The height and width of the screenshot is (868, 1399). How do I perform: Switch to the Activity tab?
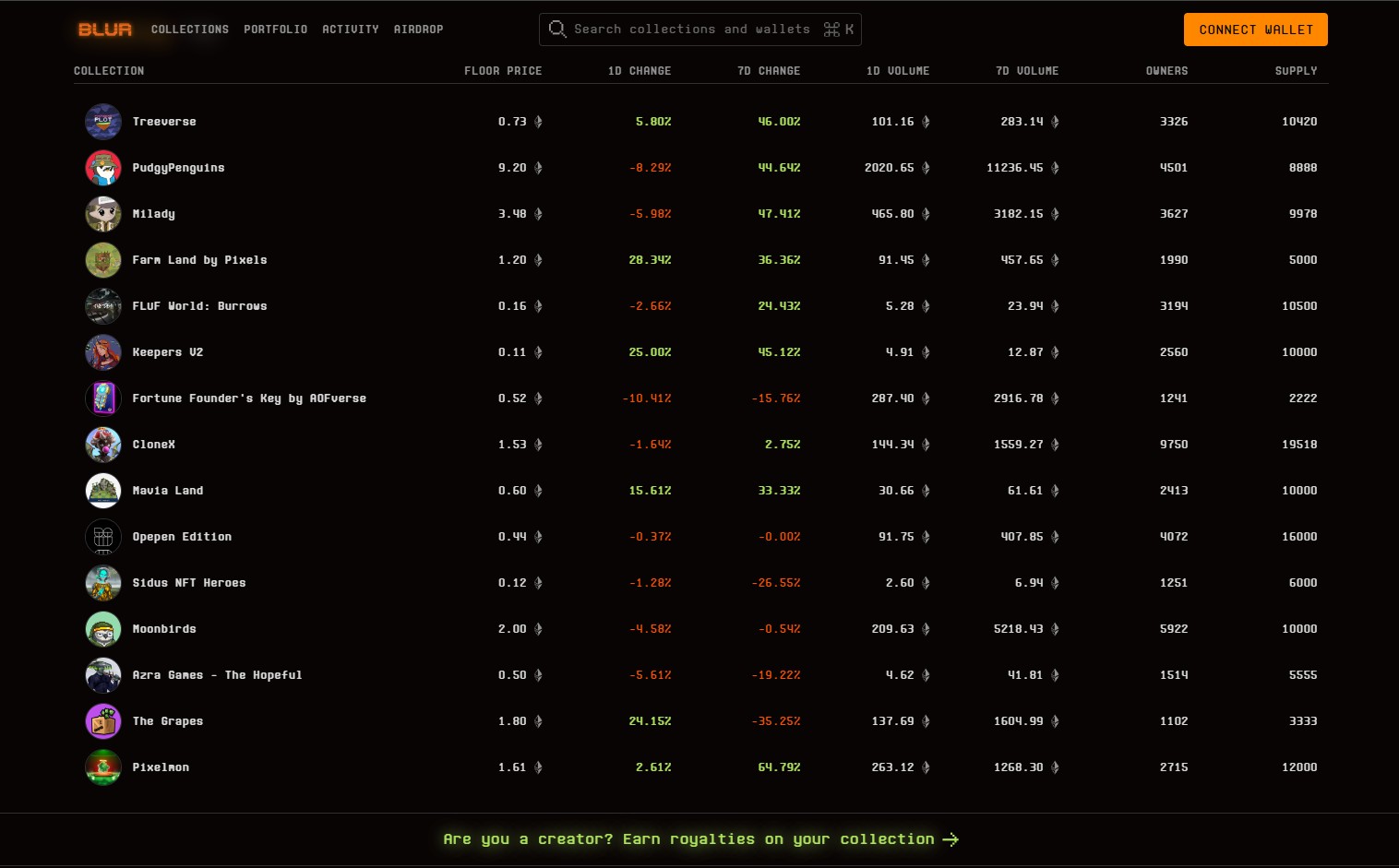point(350,30)
